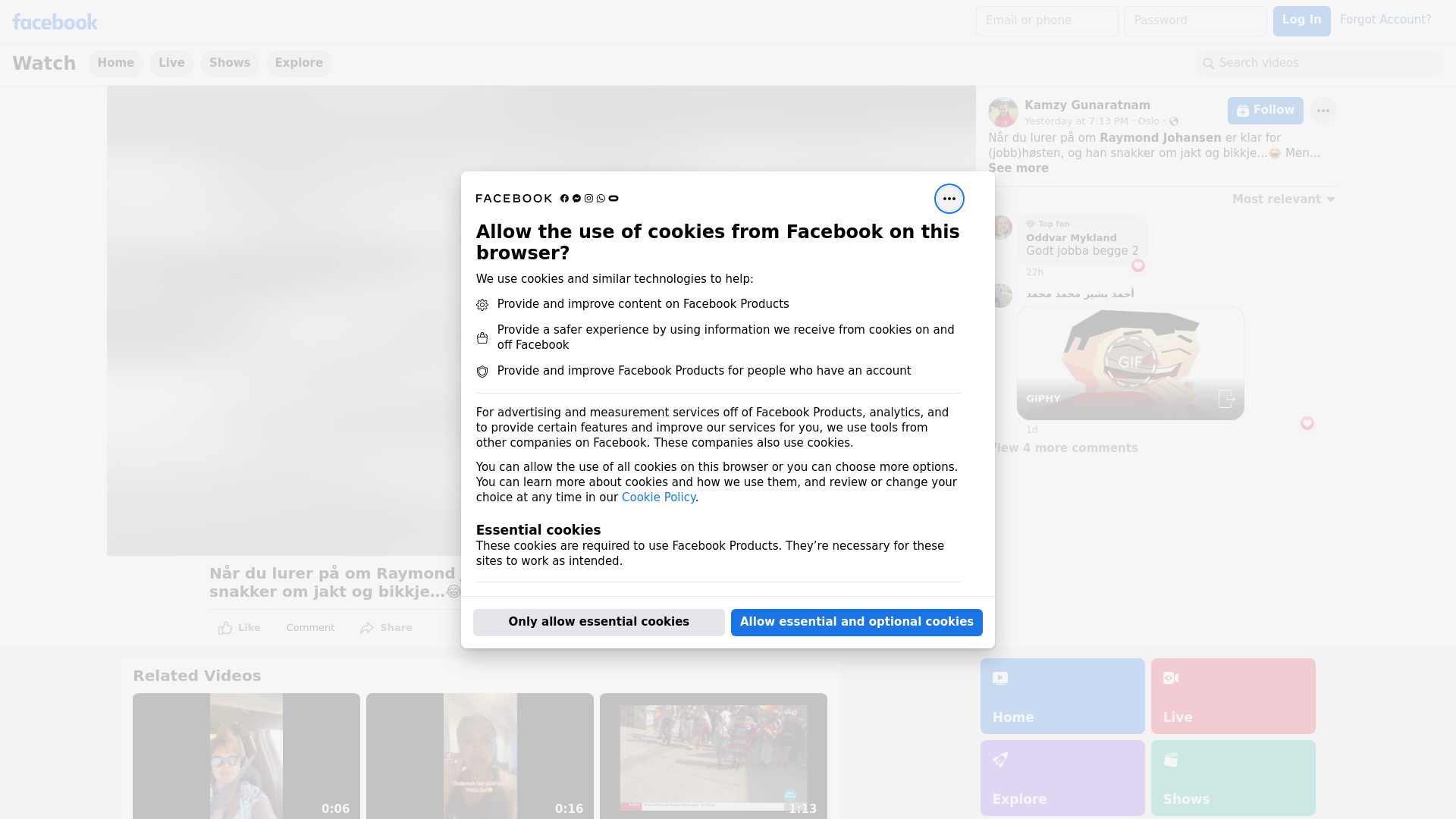
Task: Click the Yesterday at 7:13 PM timestamp
Action: click(x=1076, y=121)
